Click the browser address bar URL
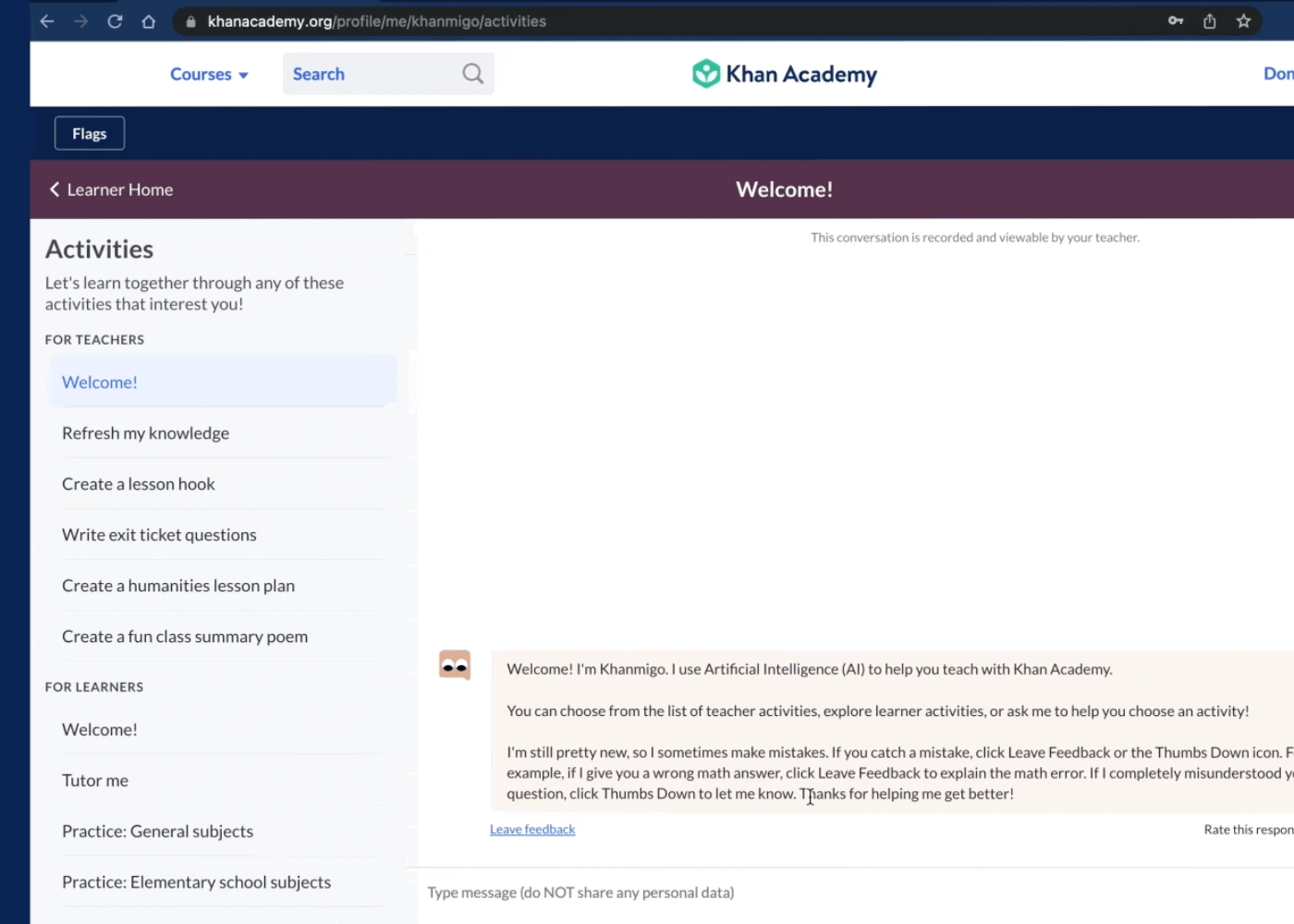This screenshot has width=1294, height=924. (x=377, y=21)
